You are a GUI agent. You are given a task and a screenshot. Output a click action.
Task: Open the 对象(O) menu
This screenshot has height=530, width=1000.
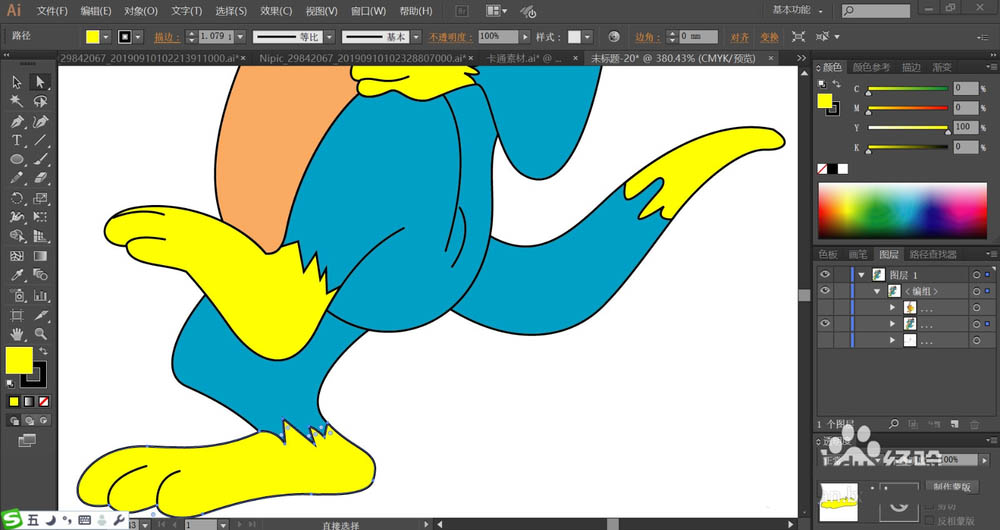point(141,11)
